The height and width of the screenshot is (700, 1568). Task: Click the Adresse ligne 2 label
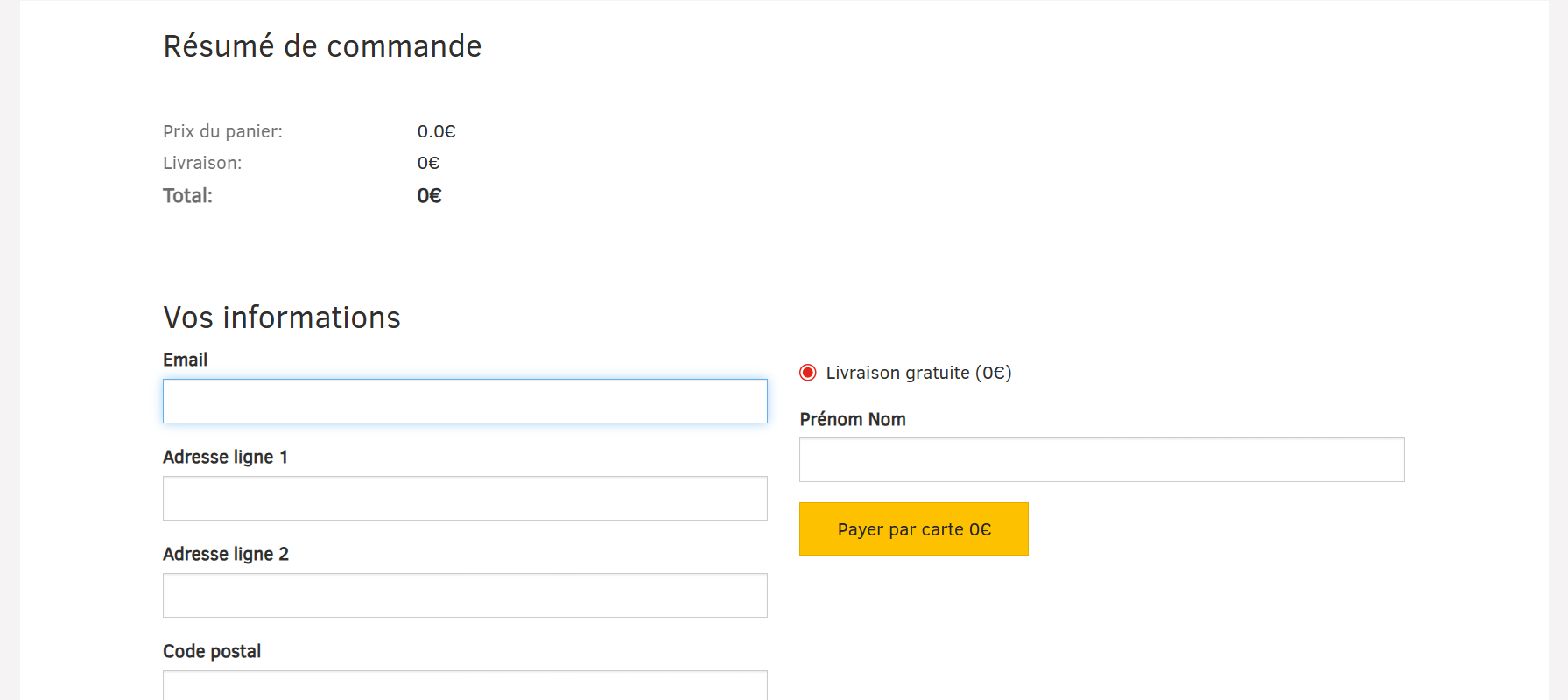coord(226,554)
